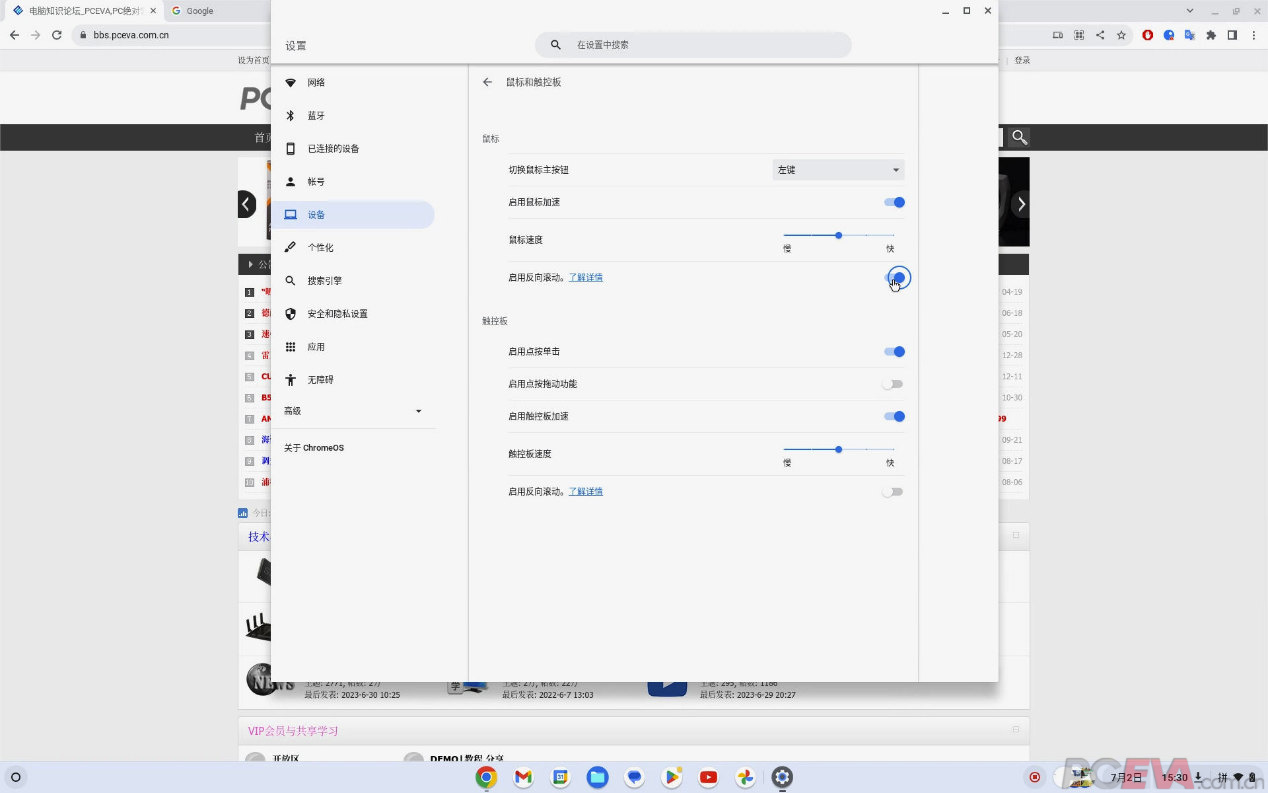Click the 应用 grid icon in sidebar
This screenshot has width=1268, height=793.
[290, 346]
